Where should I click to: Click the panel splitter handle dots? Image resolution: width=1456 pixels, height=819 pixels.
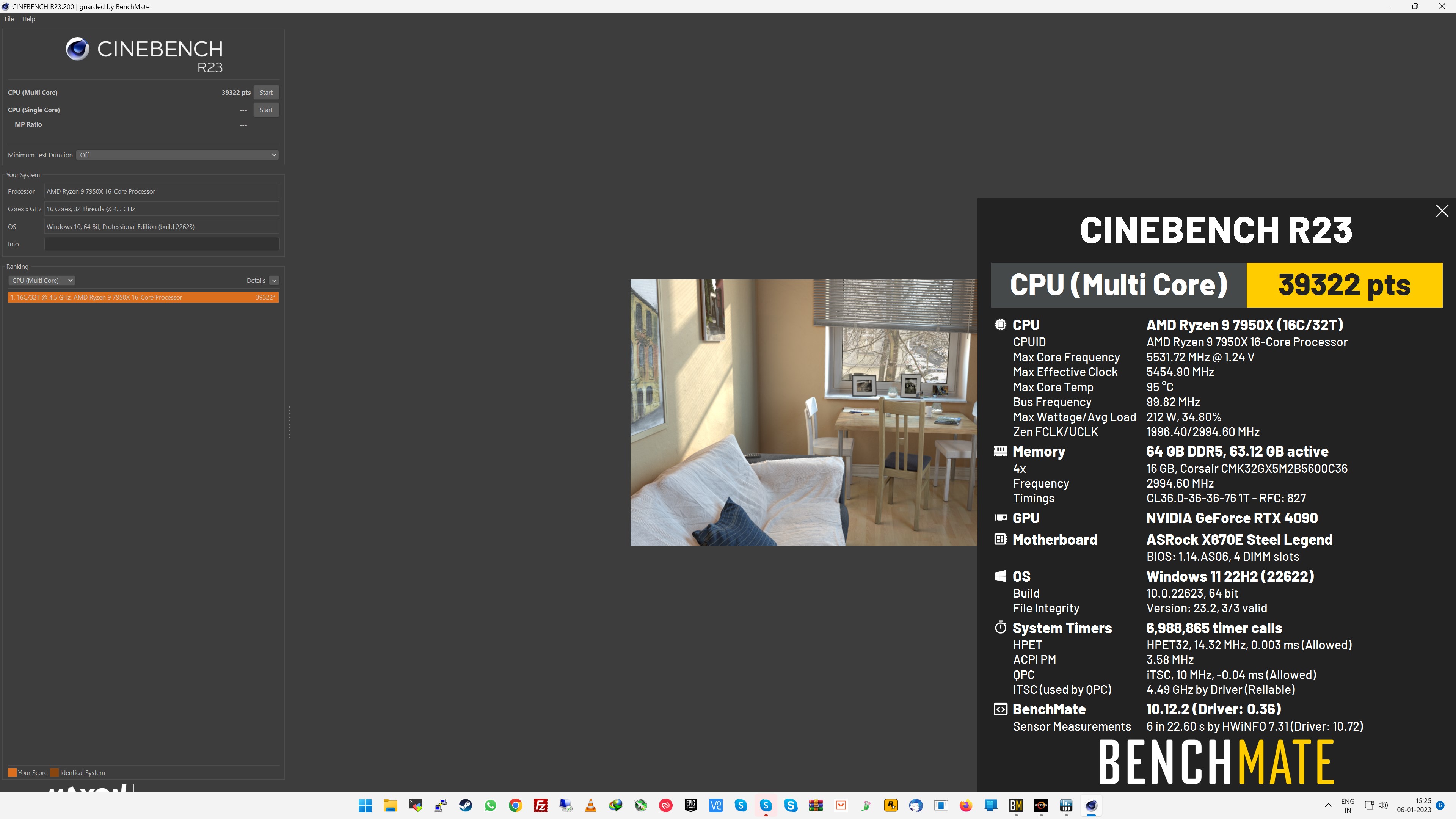click(289, 422)
